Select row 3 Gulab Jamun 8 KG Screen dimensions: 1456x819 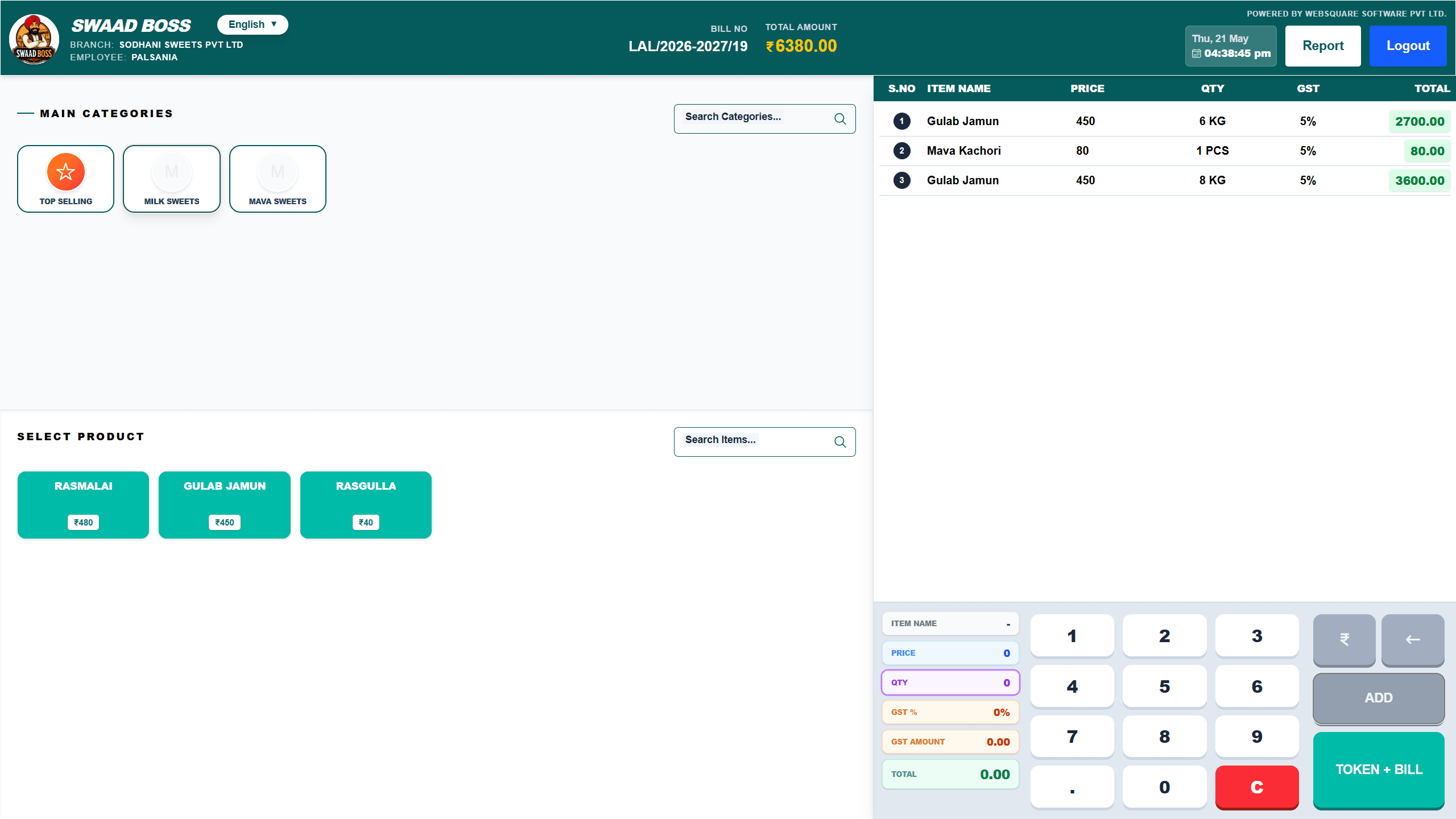pyautogui.click(x=1165, y=180)
